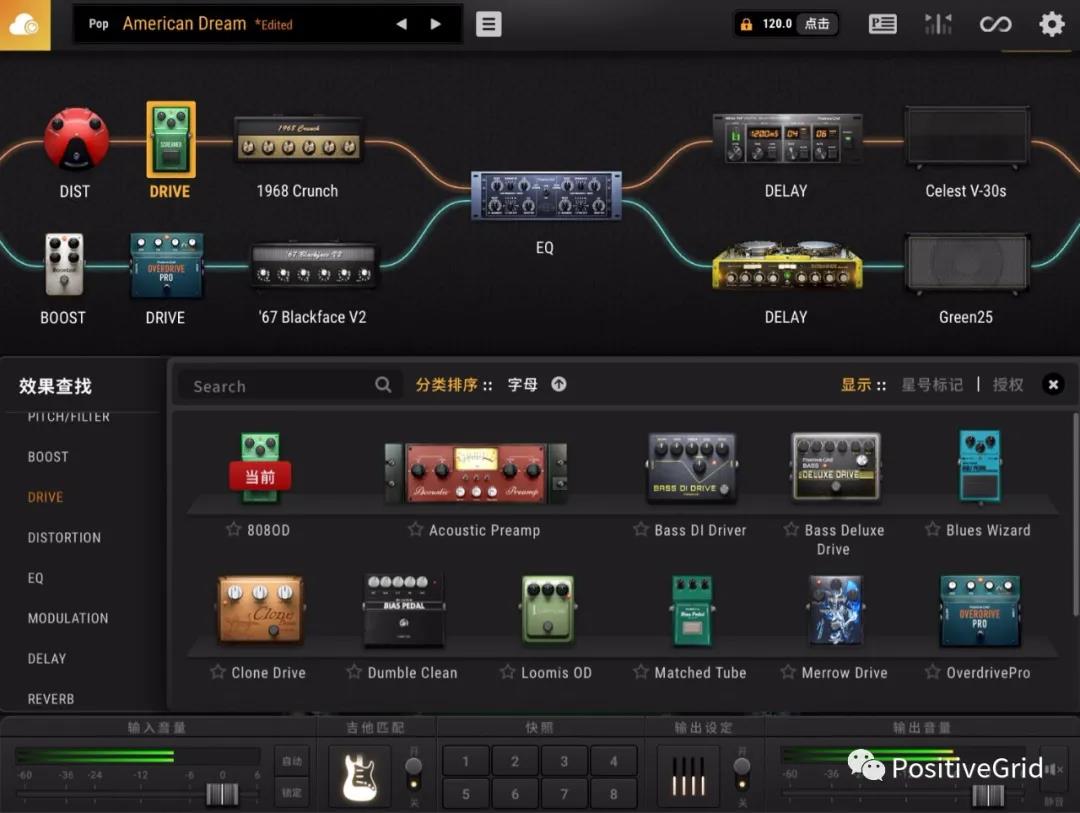Click the effect Search field
The width and height of the screenshot is (1080, 813).
pos(289,385)
